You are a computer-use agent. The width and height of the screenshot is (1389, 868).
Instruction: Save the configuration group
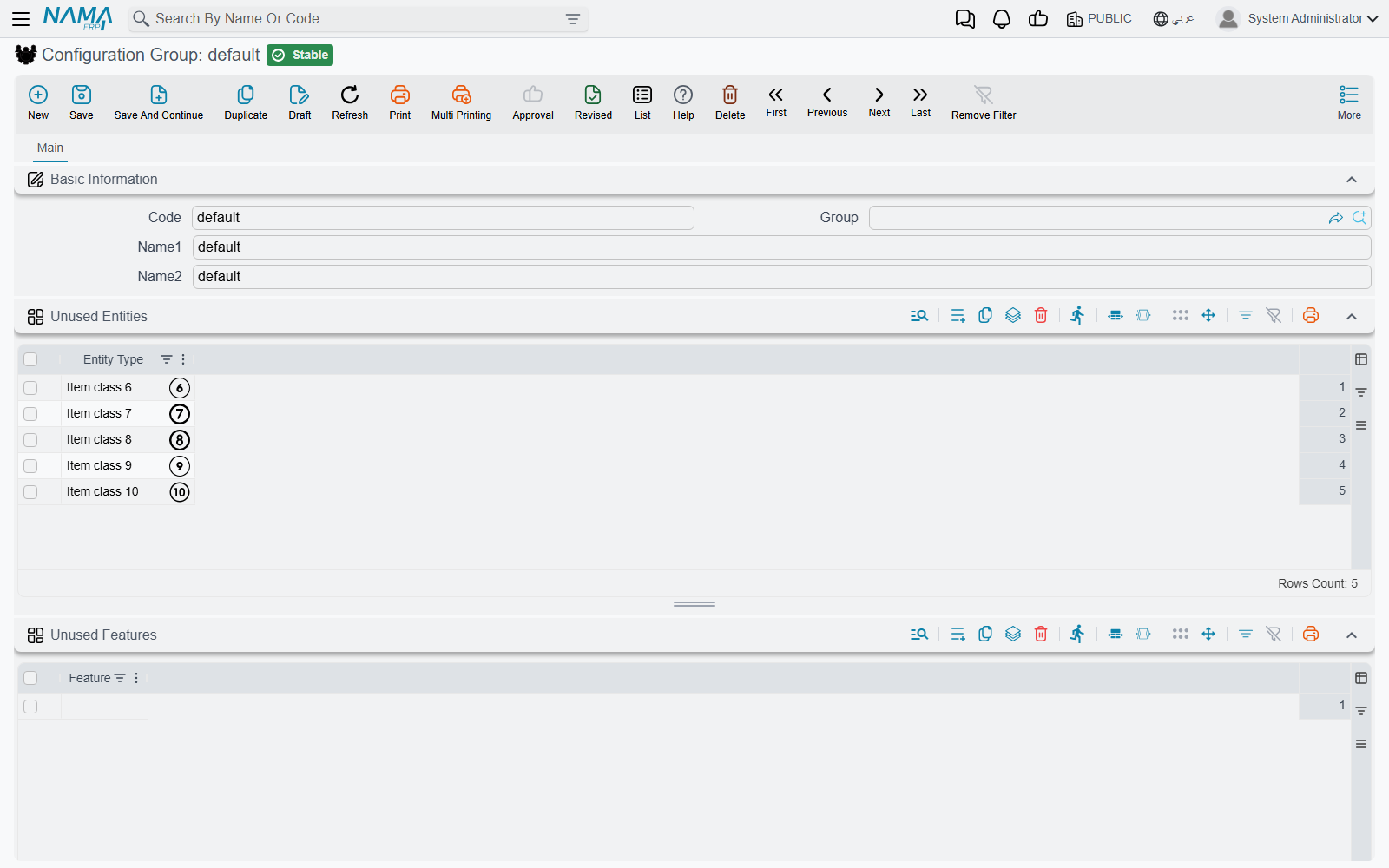82,102
